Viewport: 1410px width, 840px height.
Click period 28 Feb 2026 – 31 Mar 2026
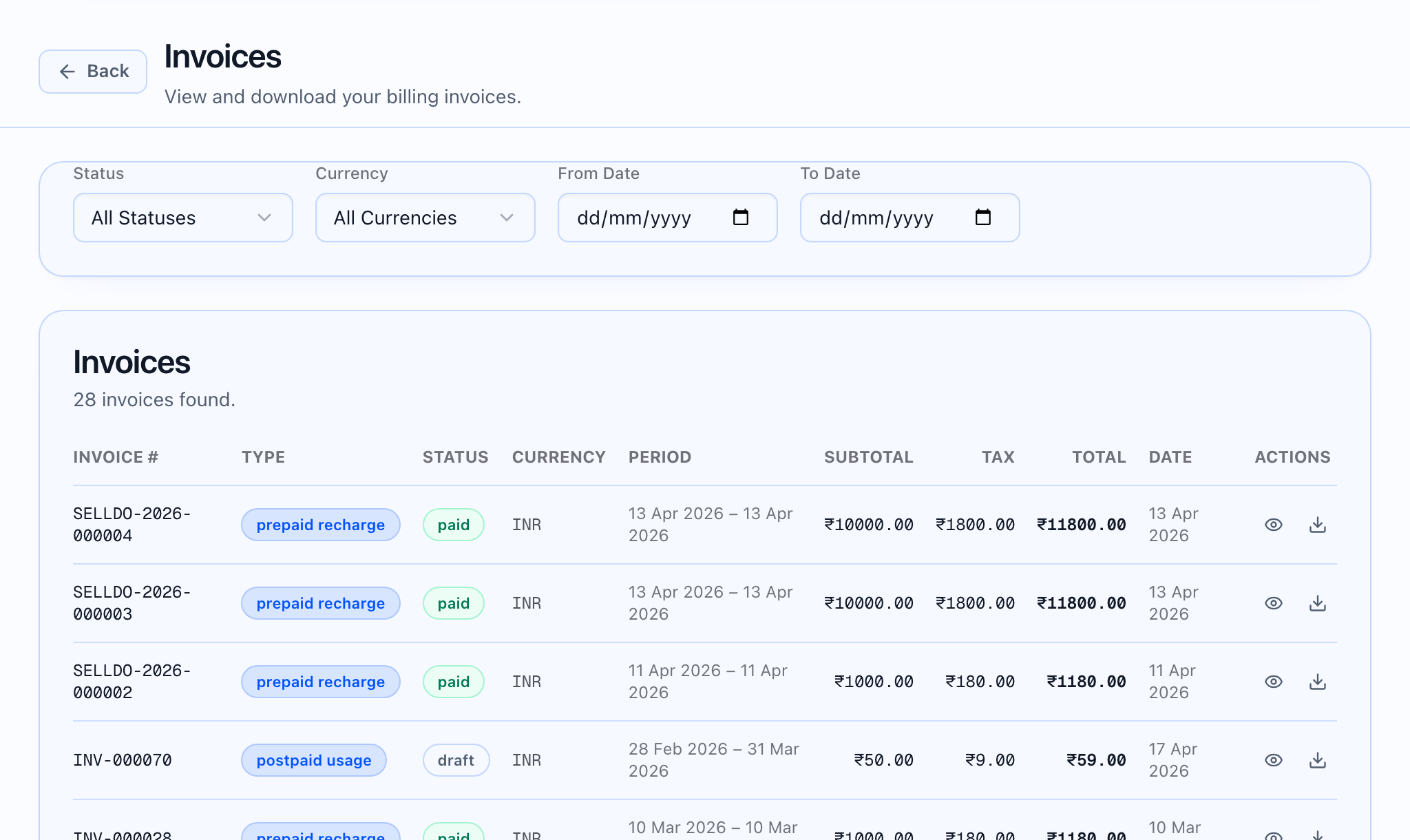click(x=714, y=760)
